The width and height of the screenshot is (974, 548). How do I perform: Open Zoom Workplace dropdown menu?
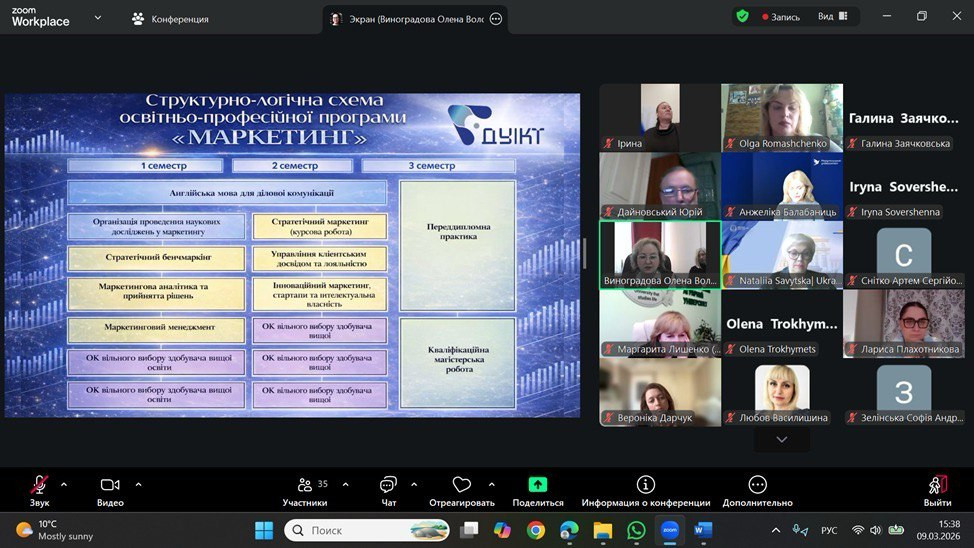click(97, 18)
